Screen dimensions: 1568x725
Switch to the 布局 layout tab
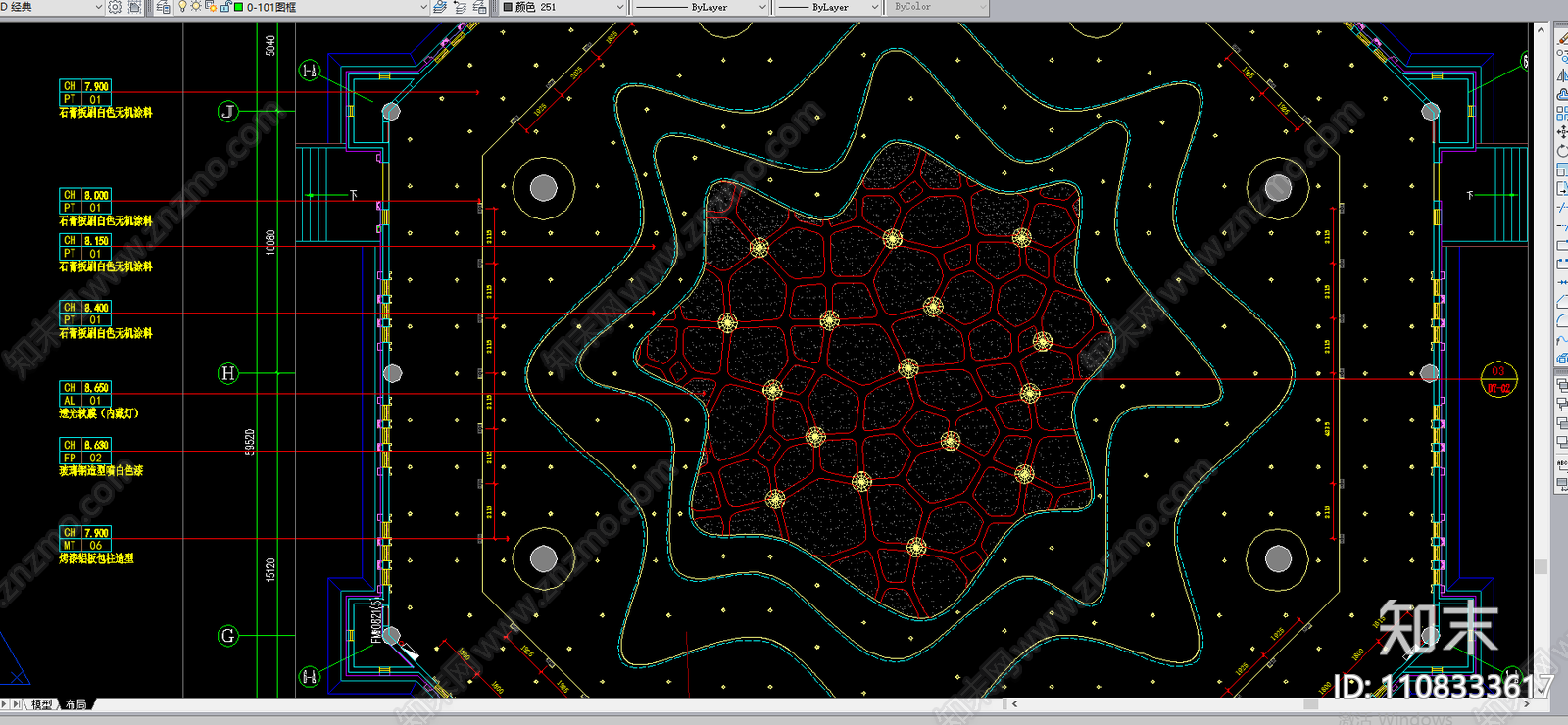pos(75,704)
